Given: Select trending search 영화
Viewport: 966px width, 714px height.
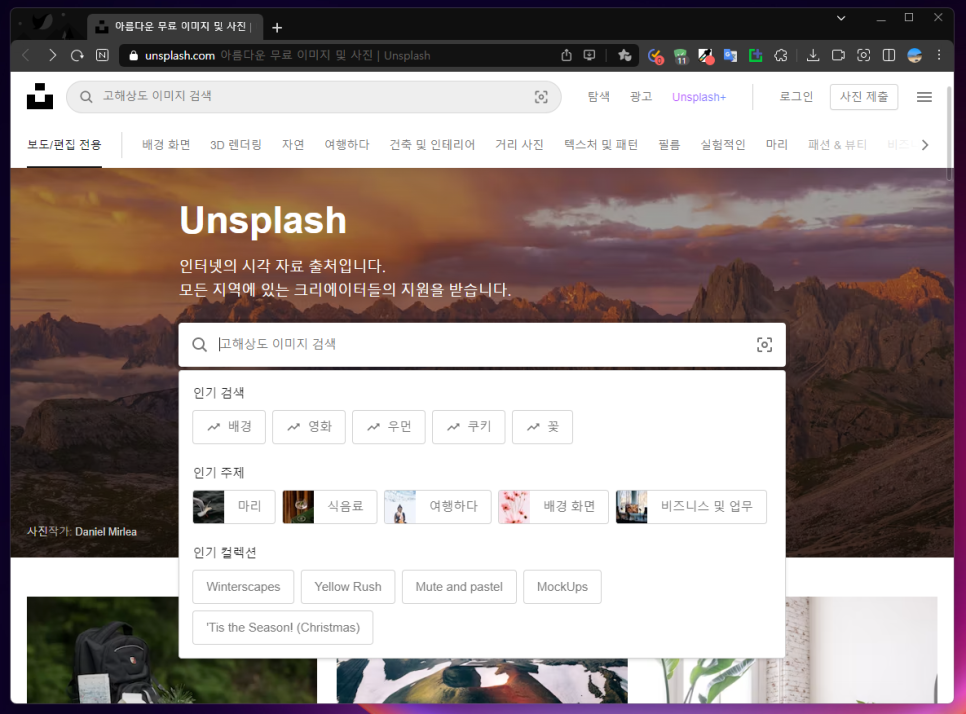Looking at the screenshot, I should (x=309, y=427).
